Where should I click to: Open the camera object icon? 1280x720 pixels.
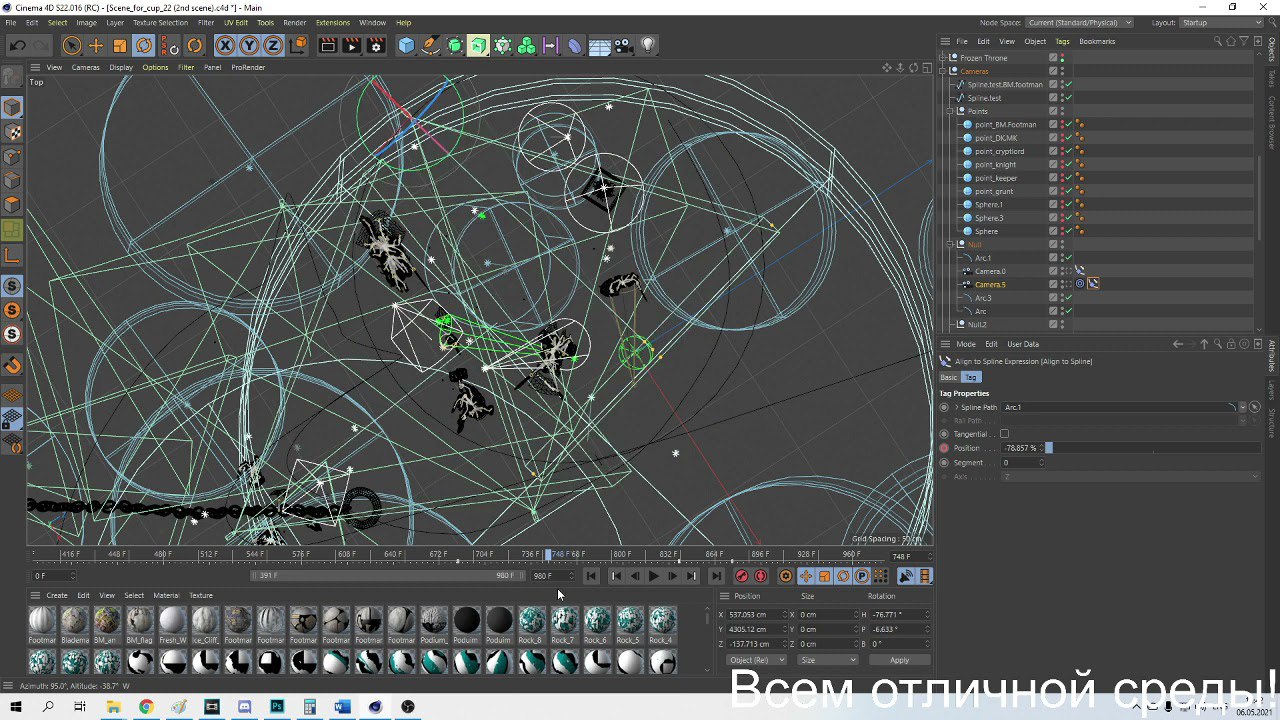pyautogui.click(x=623, y=45)
